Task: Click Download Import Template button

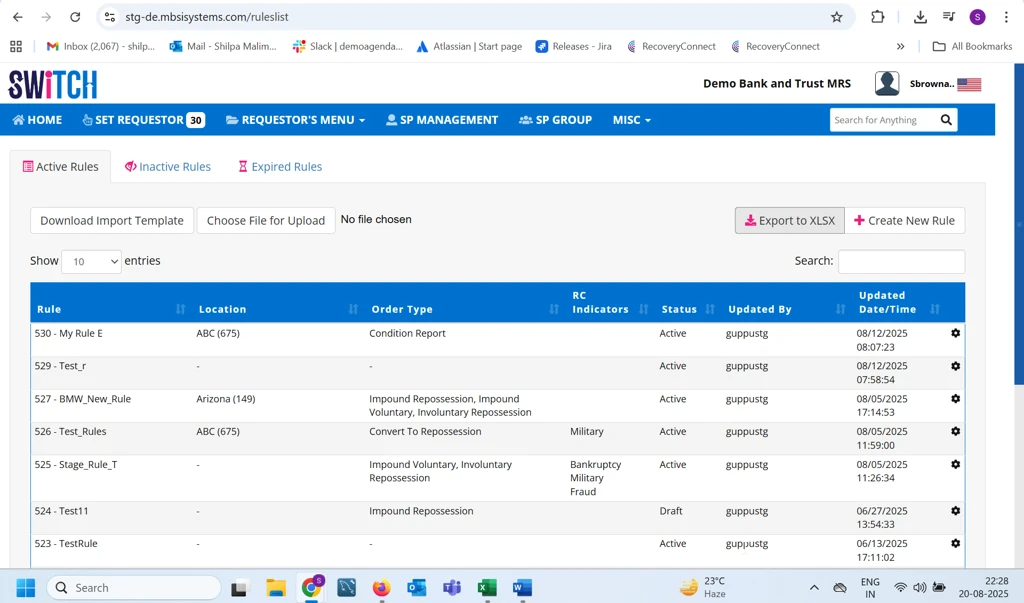Action: (112, 220)
